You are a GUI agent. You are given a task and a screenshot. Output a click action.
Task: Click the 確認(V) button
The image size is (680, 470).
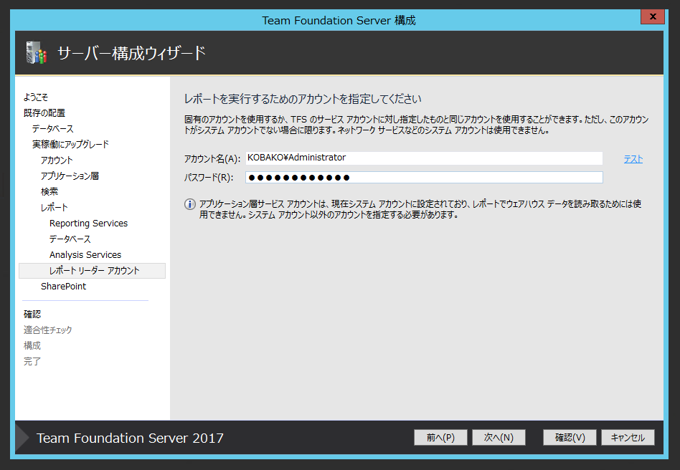click(x=570, y=437)
